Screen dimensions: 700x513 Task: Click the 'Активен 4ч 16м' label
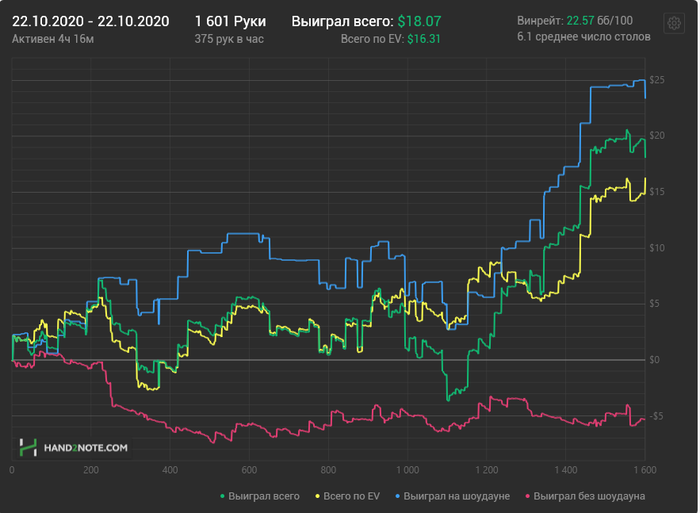point(53,39)
